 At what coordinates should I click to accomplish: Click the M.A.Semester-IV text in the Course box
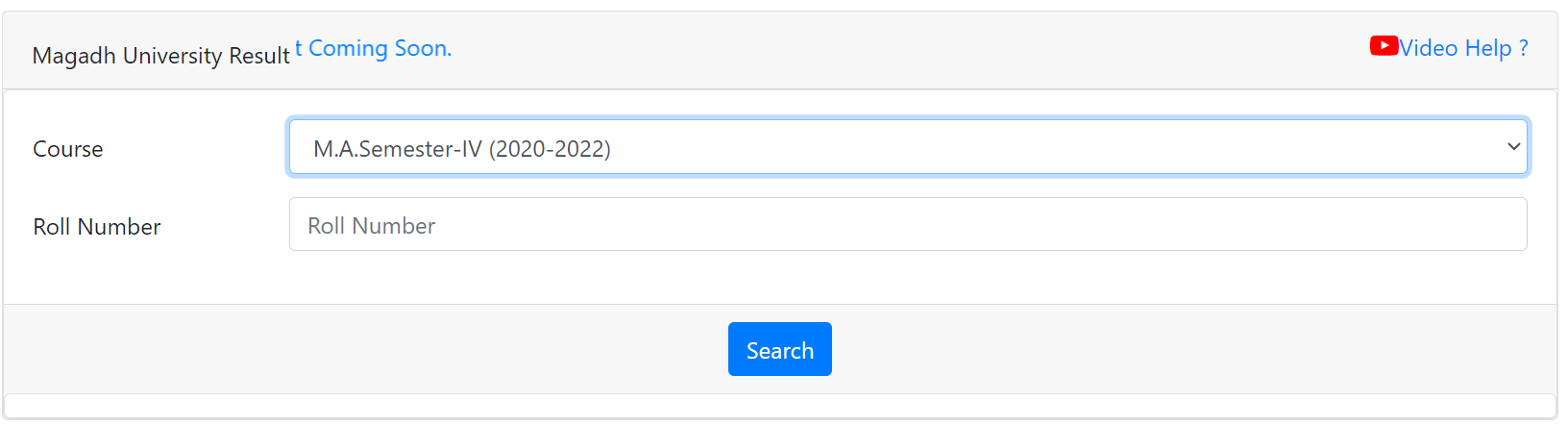[x=398, y=149]
